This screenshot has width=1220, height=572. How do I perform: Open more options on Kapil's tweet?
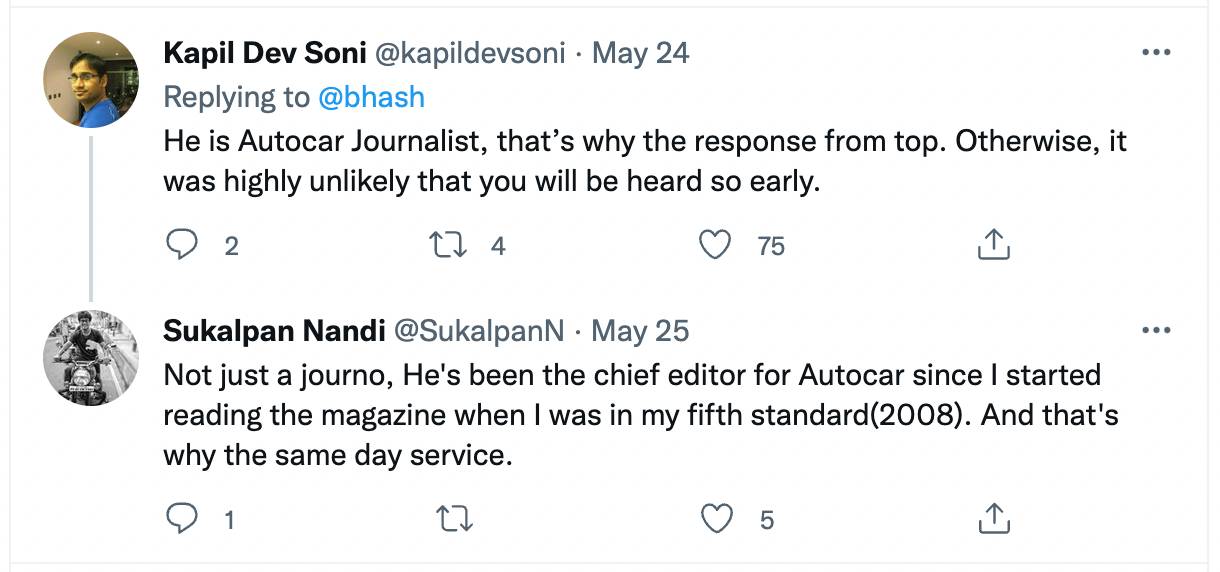(x=1156, y=53)
